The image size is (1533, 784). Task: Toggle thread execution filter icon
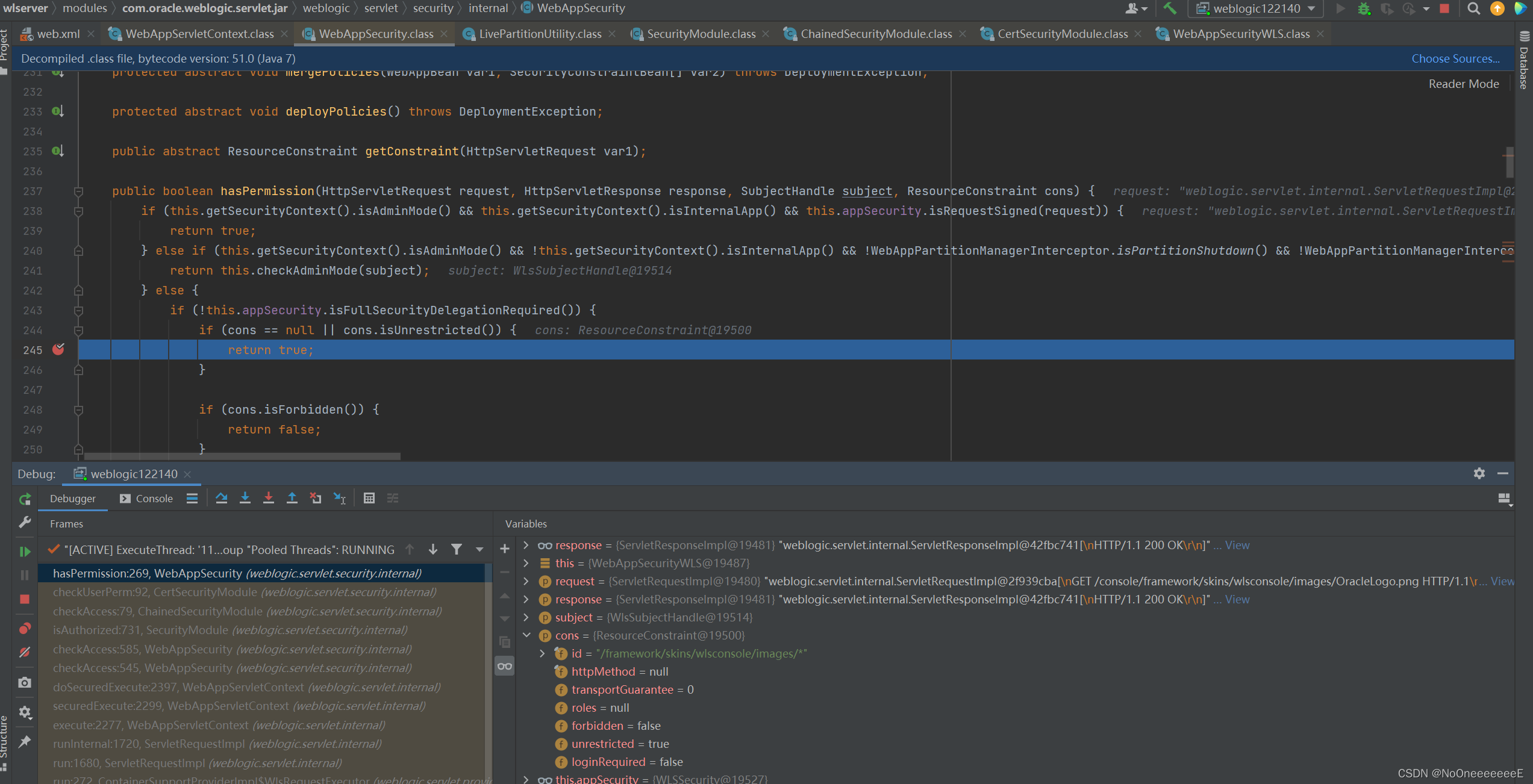[456, 549]
